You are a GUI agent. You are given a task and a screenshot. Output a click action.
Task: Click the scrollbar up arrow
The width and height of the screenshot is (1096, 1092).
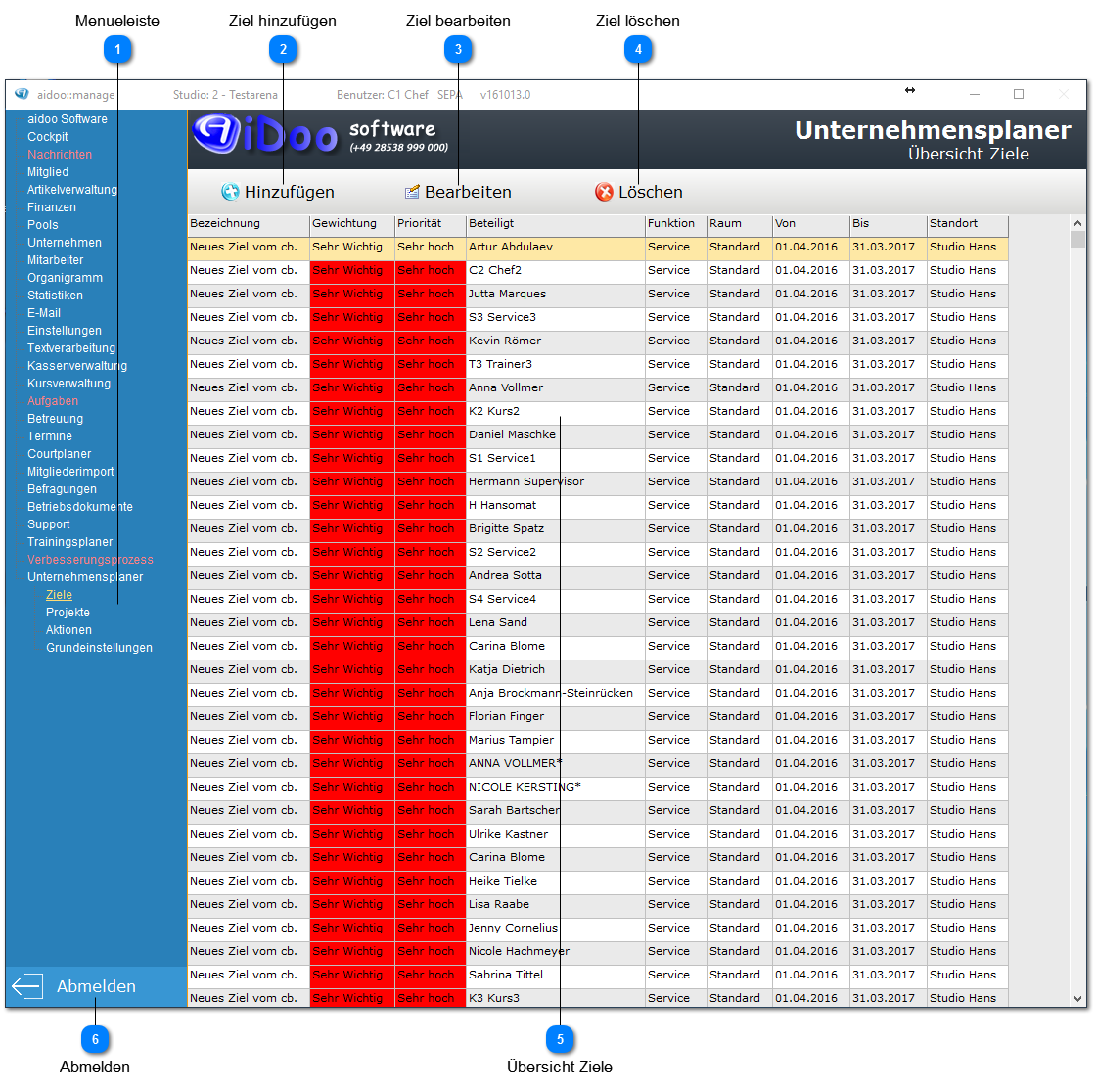(1077, 223)
